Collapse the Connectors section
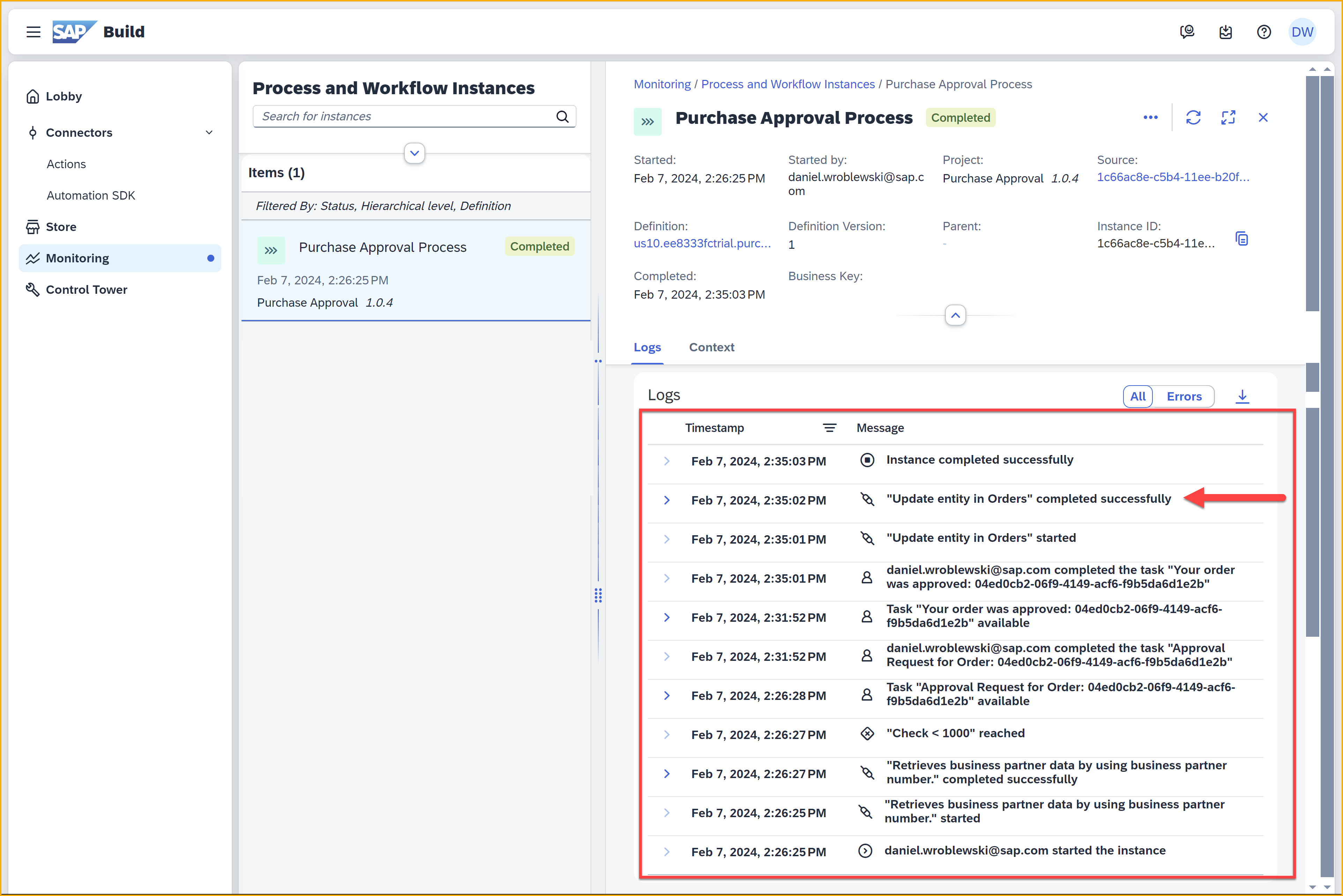 (x=209, y=133)
